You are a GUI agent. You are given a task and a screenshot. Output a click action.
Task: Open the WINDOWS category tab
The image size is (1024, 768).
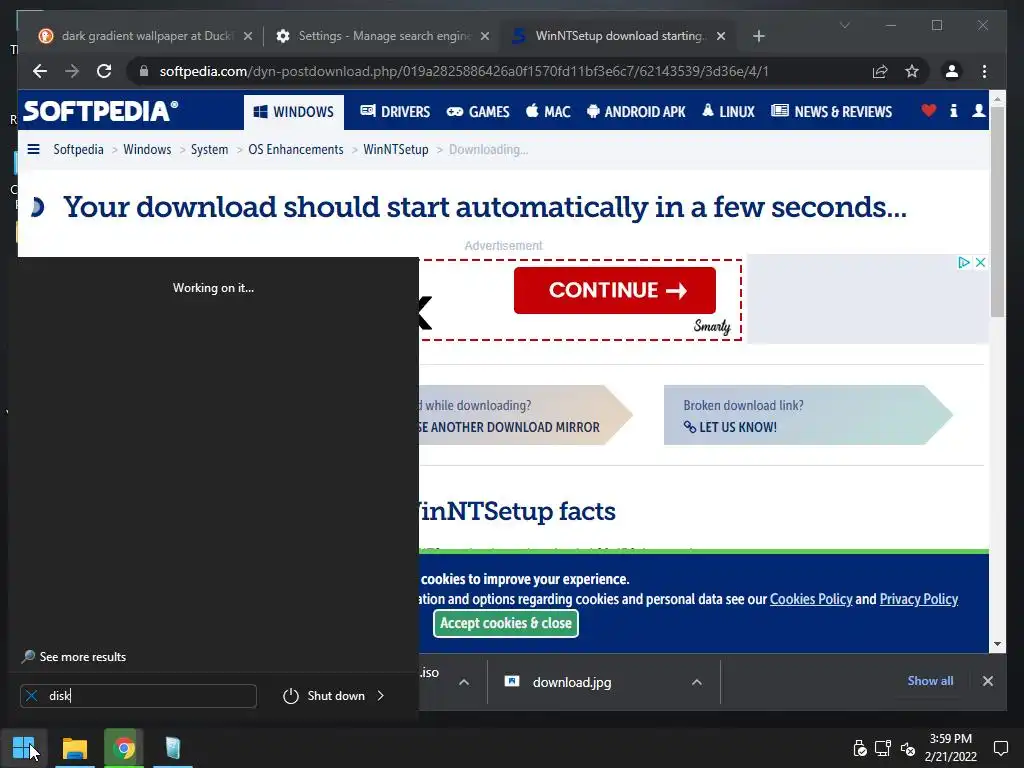coord(294,112)
